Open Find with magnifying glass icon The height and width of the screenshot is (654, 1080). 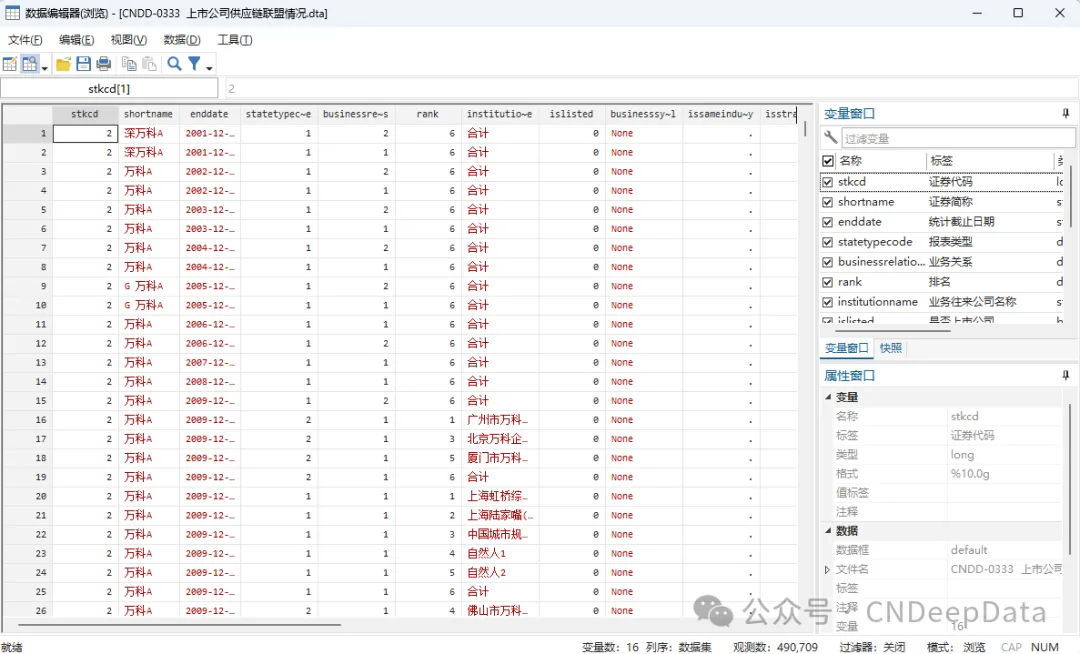[174, 64]
